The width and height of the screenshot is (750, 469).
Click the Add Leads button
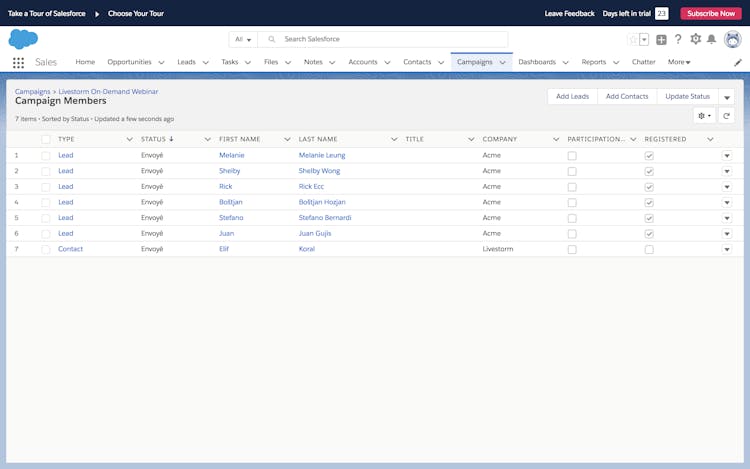573,96
